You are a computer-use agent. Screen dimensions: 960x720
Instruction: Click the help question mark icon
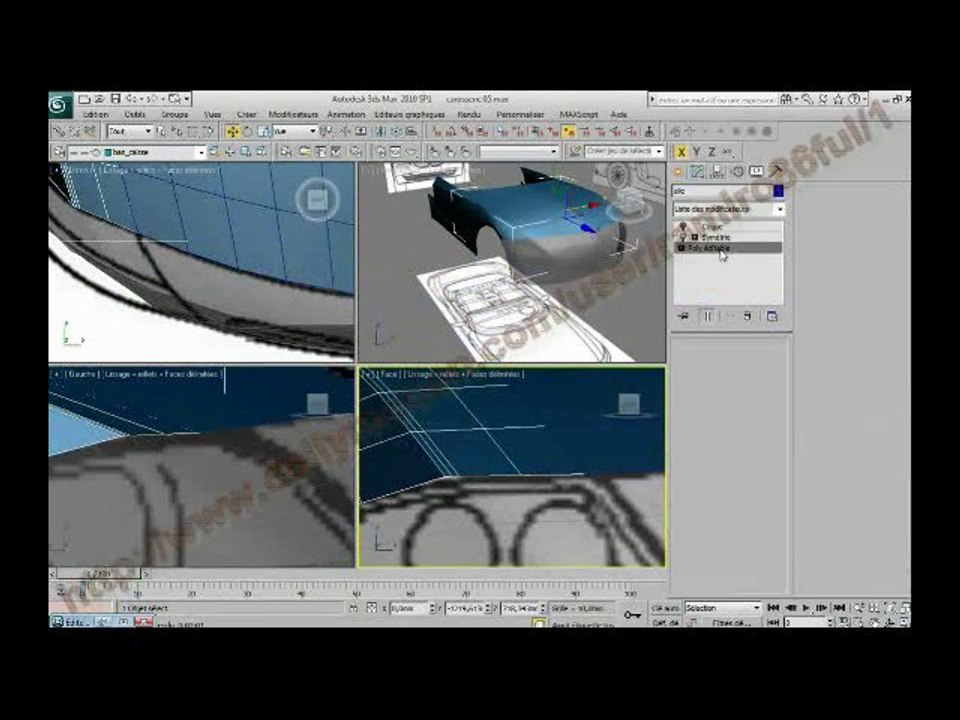pyautogui.click(x=854, y=99)
